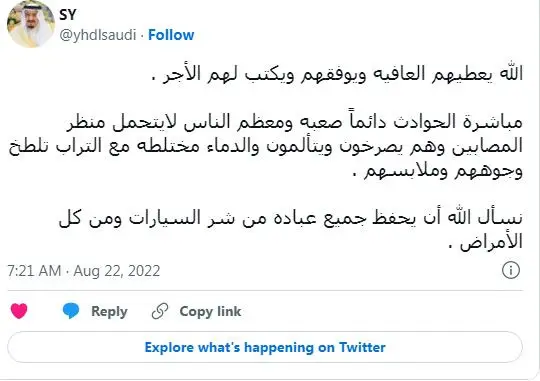Viewport: 540px width, 381px height.
Task: Click the blue reply speech bubble icon
Action: [71, 311]
